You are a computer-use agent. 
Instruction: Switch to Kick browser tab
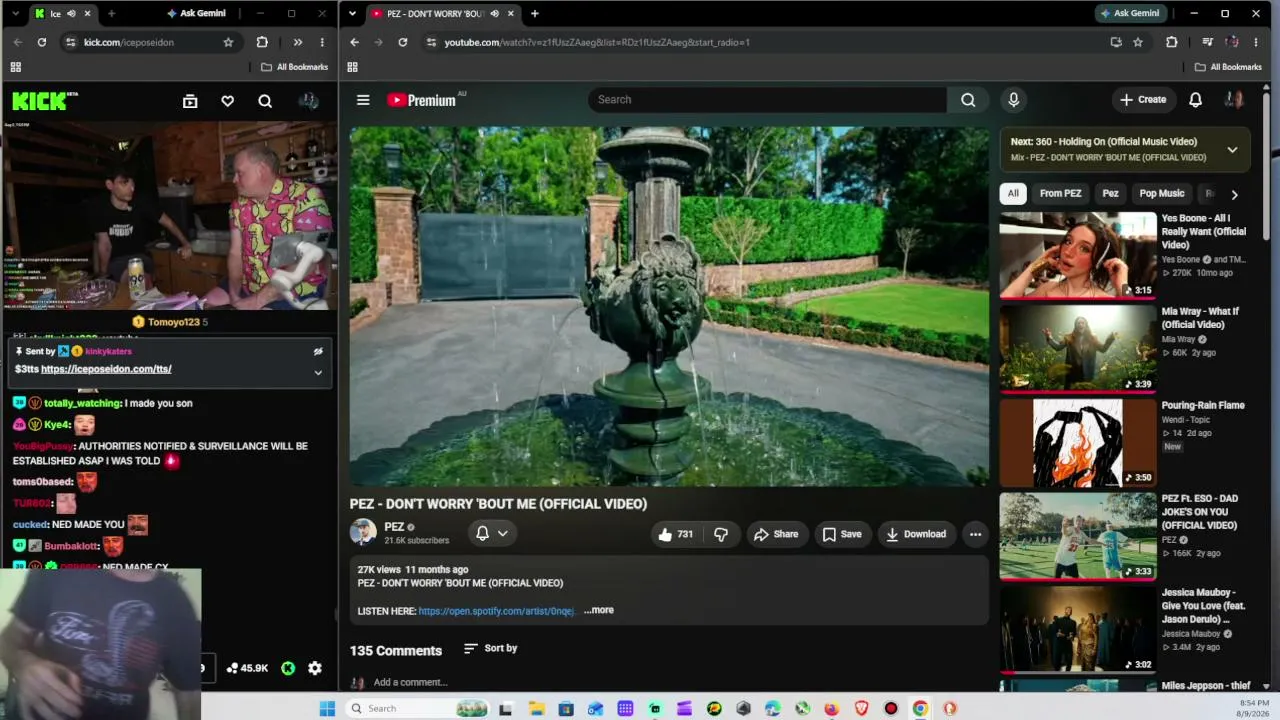tap(62, 13)
